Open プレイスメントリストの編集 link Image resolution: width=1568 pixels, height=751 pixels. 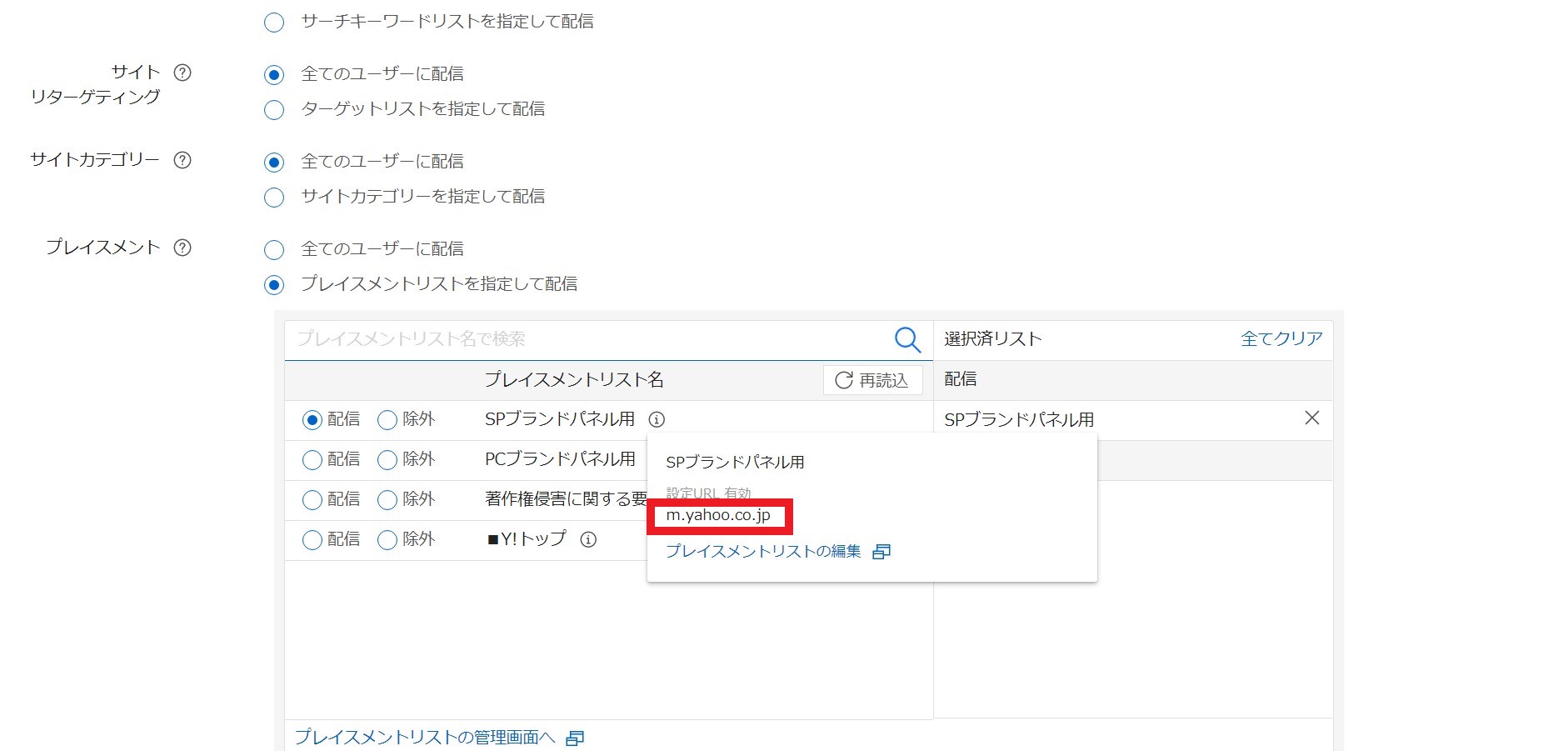coord(763,551)
